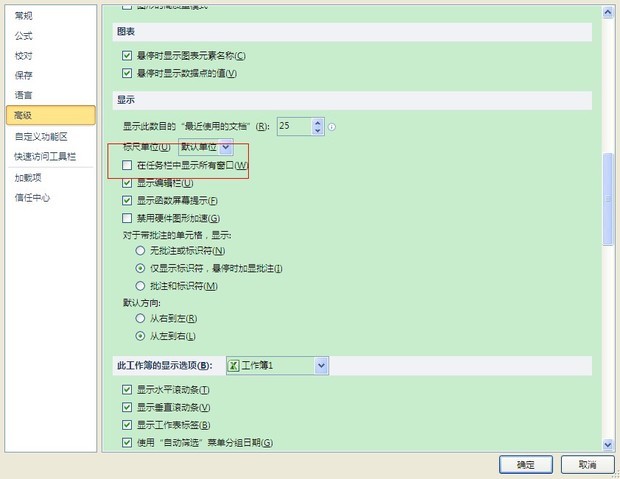
Task: Enable 在任务栏中显示所有窗口 checkbox
Action: pos(127,165)
